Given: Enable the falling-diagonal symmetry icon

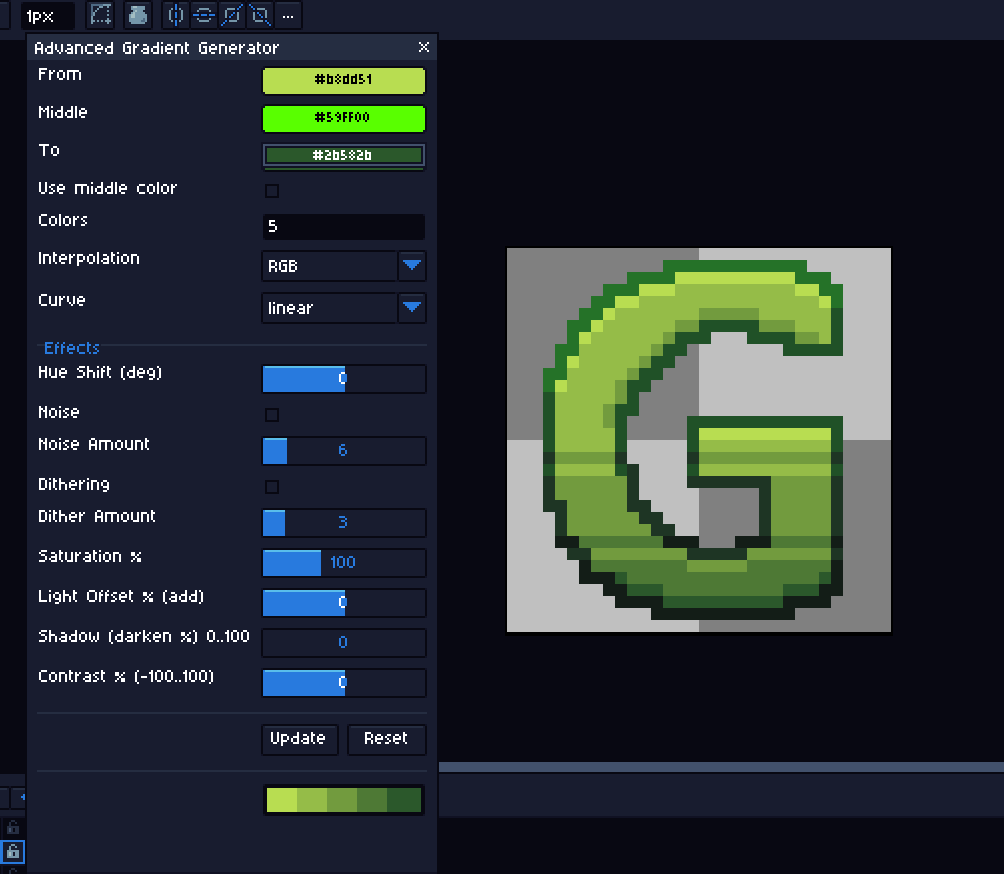Looking at the screenshot, I should 260,15.
